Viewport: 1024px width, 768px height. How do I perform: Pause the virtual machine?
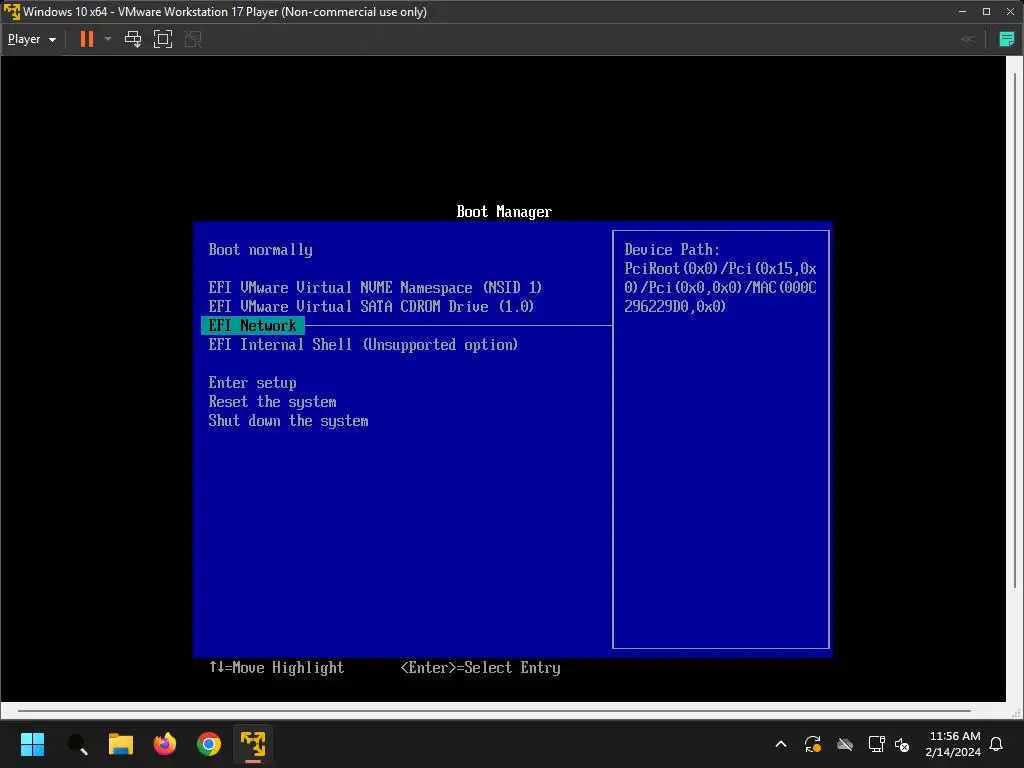coord(86,39)
